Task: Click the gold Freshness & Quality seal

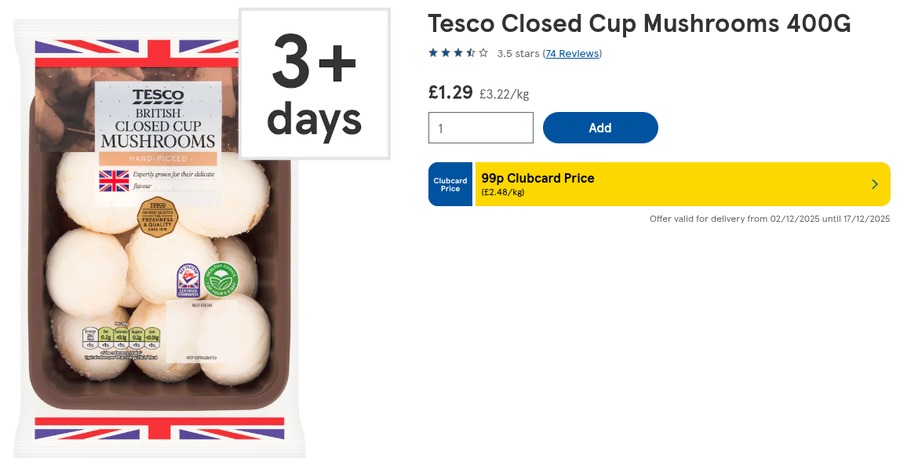Action: pyautogui.click(x=156, y=220)
